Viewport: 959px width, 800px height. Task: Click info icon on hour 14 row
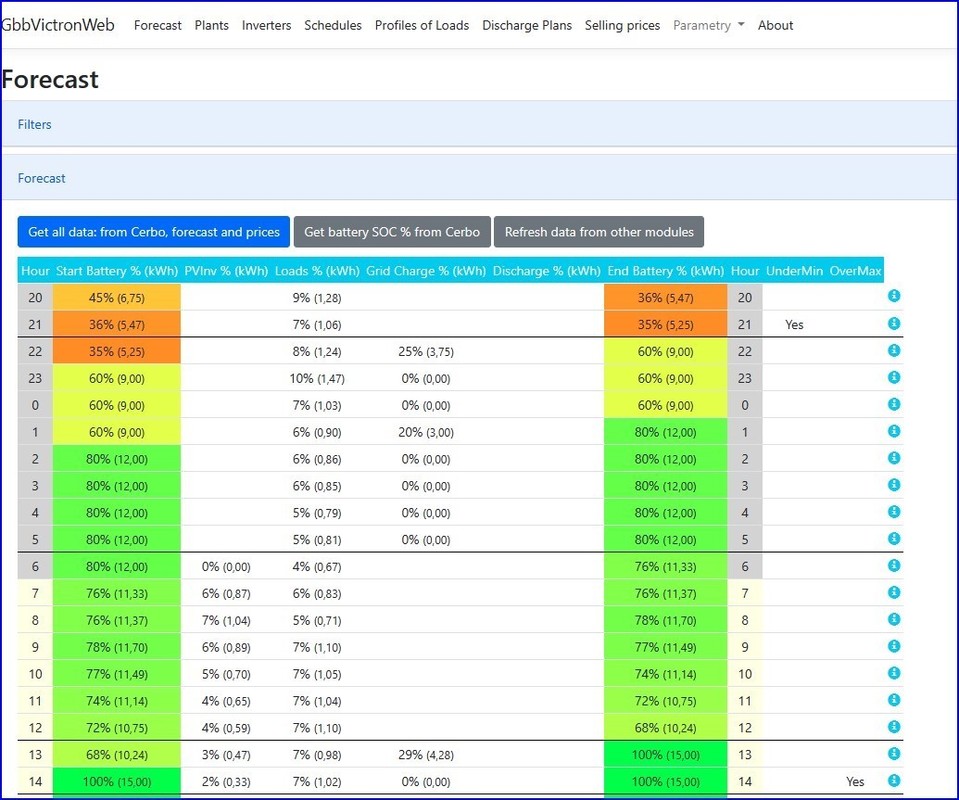(894, 781)
